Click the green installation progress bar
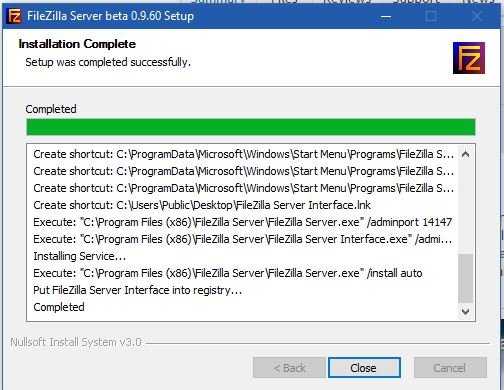504x390 pixels. [x=251, y=127]
